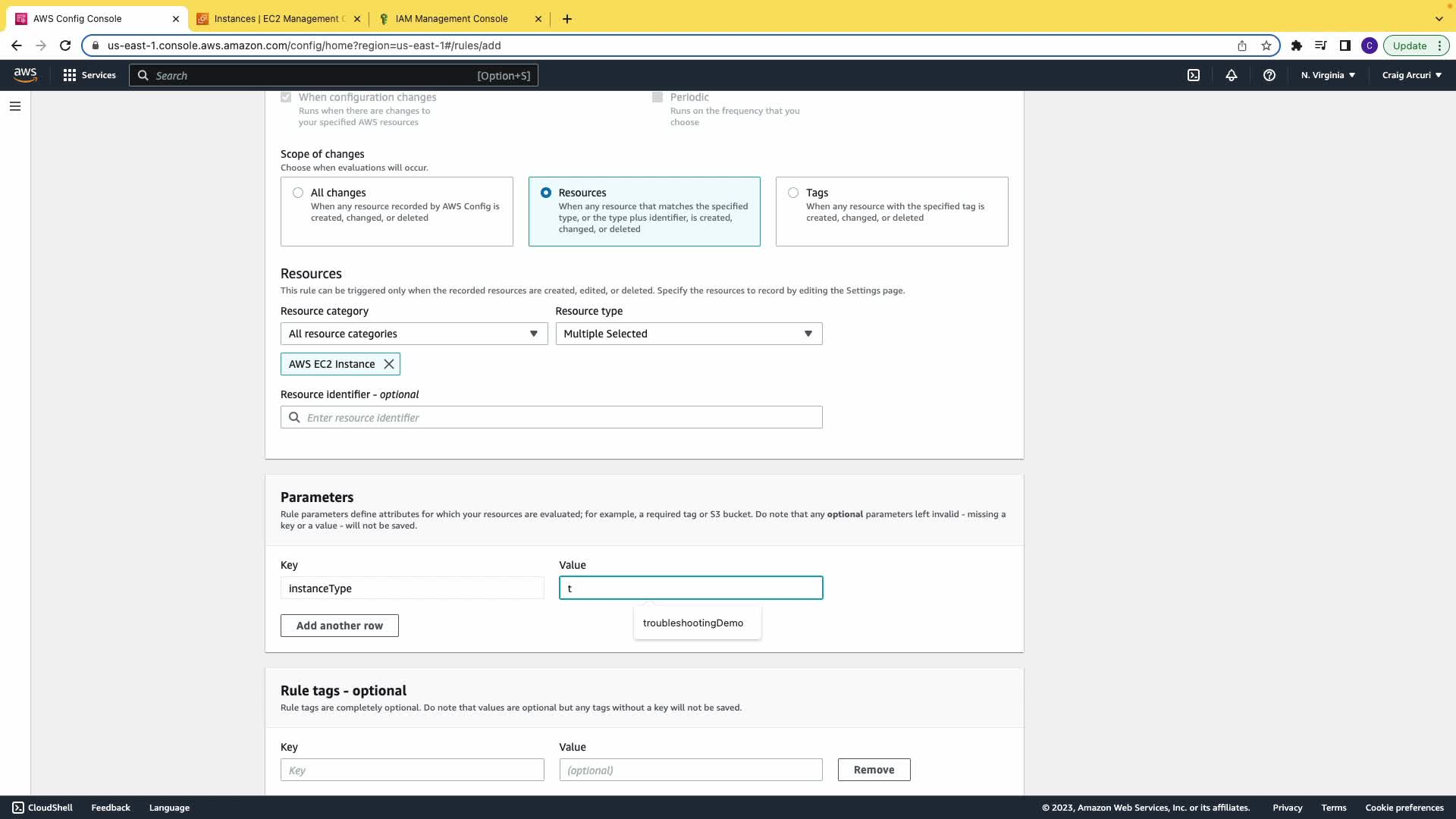Open the AWS support help icon
This screenshot has width=1456, height=819.
pos(1269,75)
